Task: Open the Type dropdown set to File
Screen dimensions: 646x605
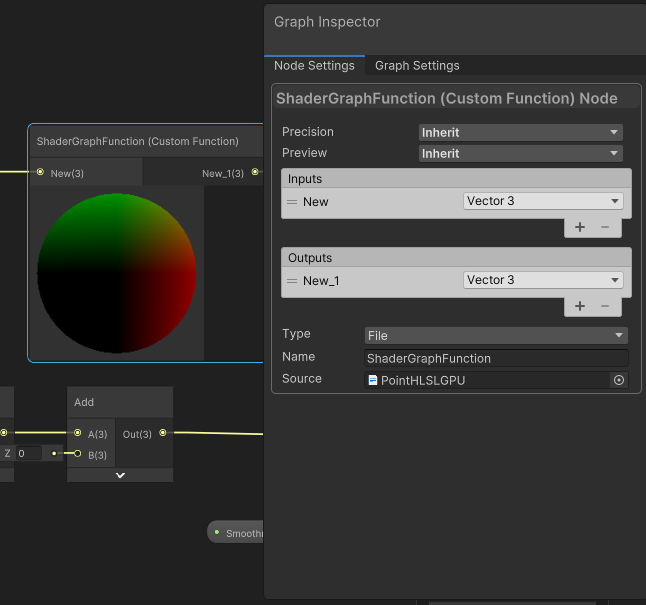Action: [496, 335]
